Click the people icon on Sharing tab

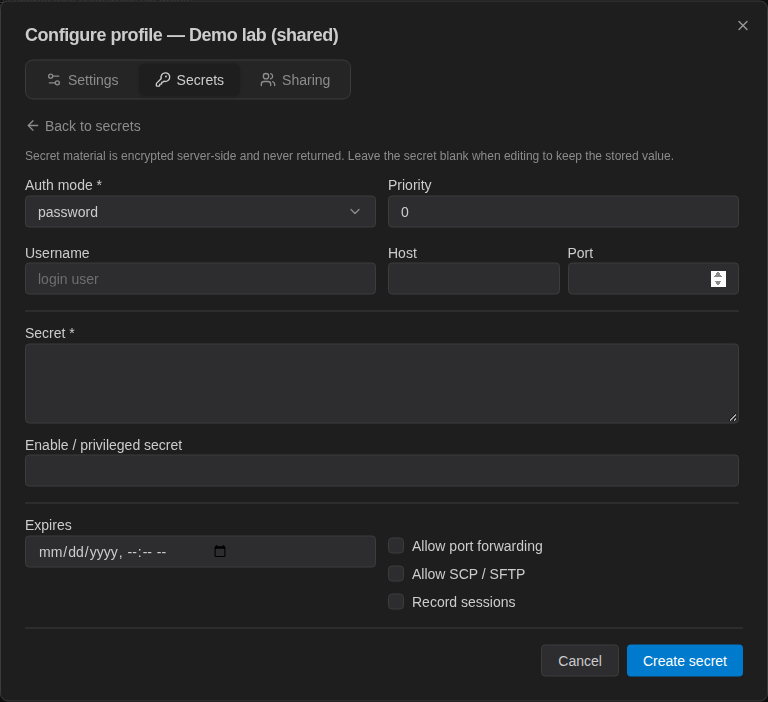[x=267, y=80]
